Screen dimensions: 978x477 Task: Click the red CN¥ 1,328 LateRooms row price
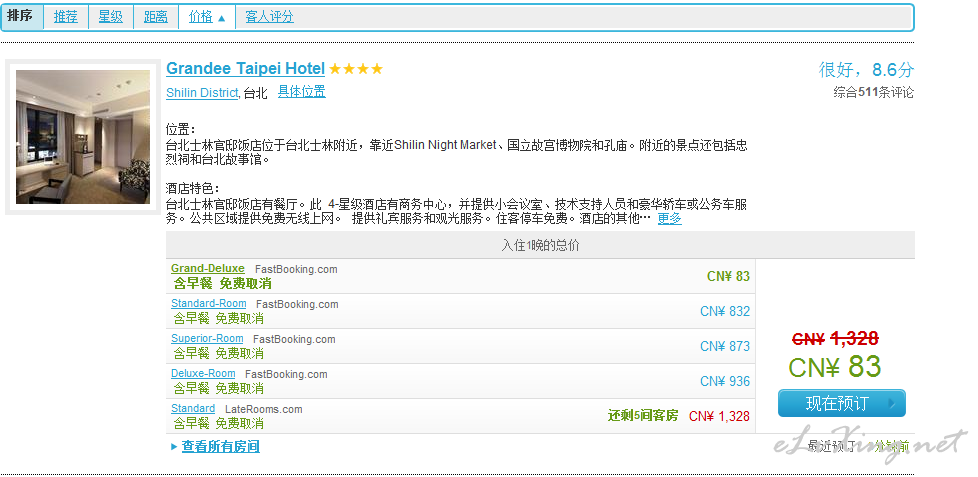(719, 416)
